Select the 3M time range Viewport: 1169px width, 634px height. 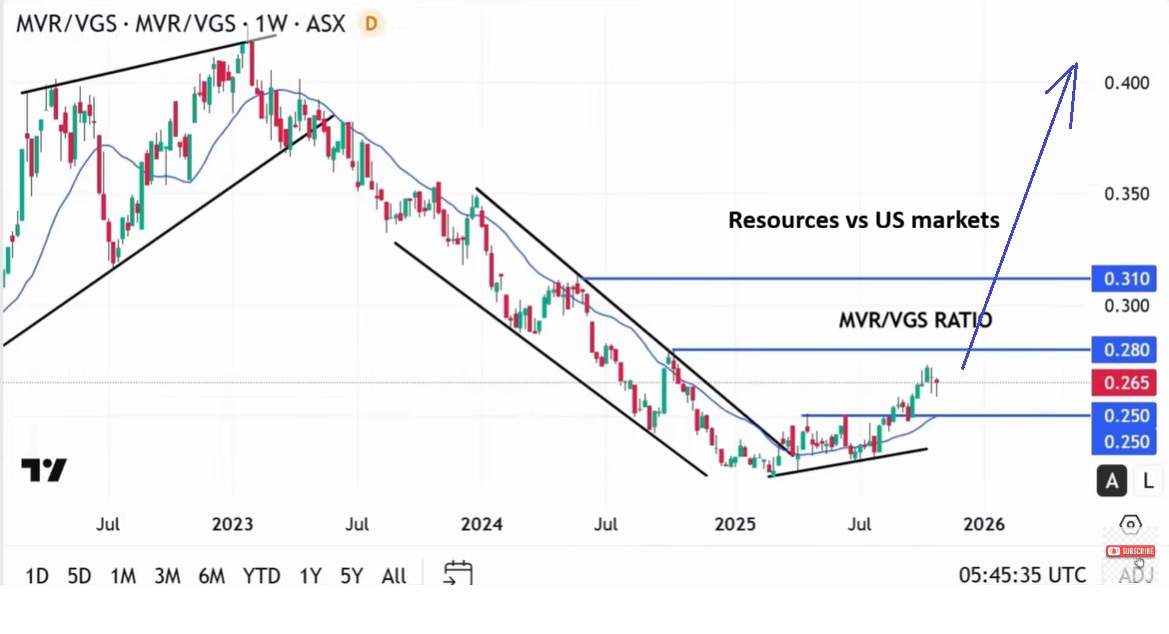pyautogui.click(x=167, y=576)
